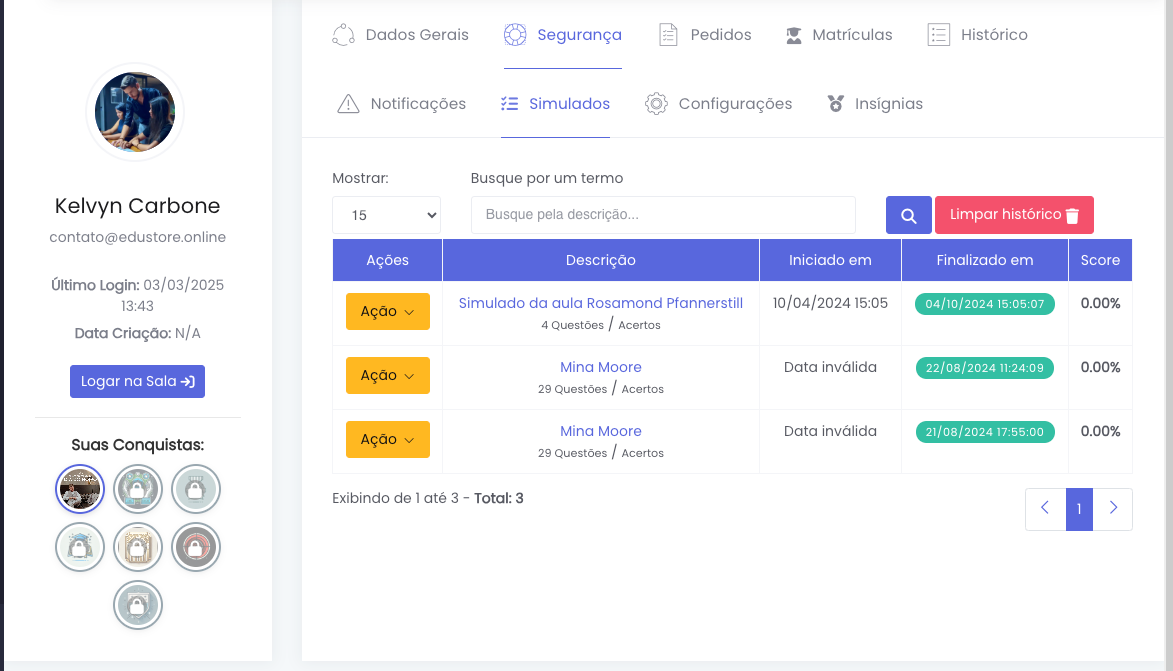Expand Ação dropdown for second Mina Moore row
Image resolution: width=1173 pixels, height=671 pixels.
coord(387,439)
